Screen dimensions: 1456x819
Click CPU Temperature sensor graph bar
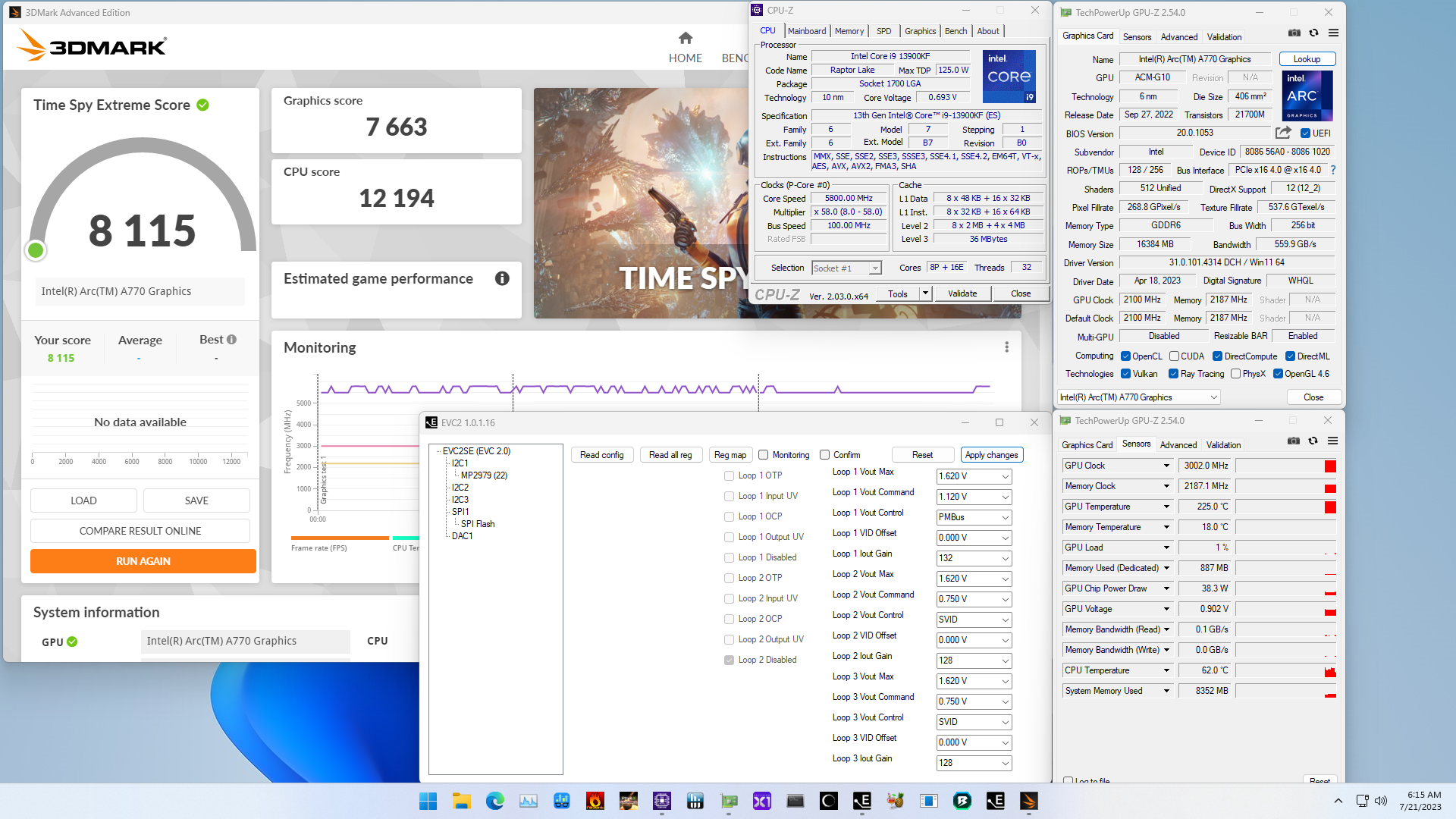[x=1285, y=670]
